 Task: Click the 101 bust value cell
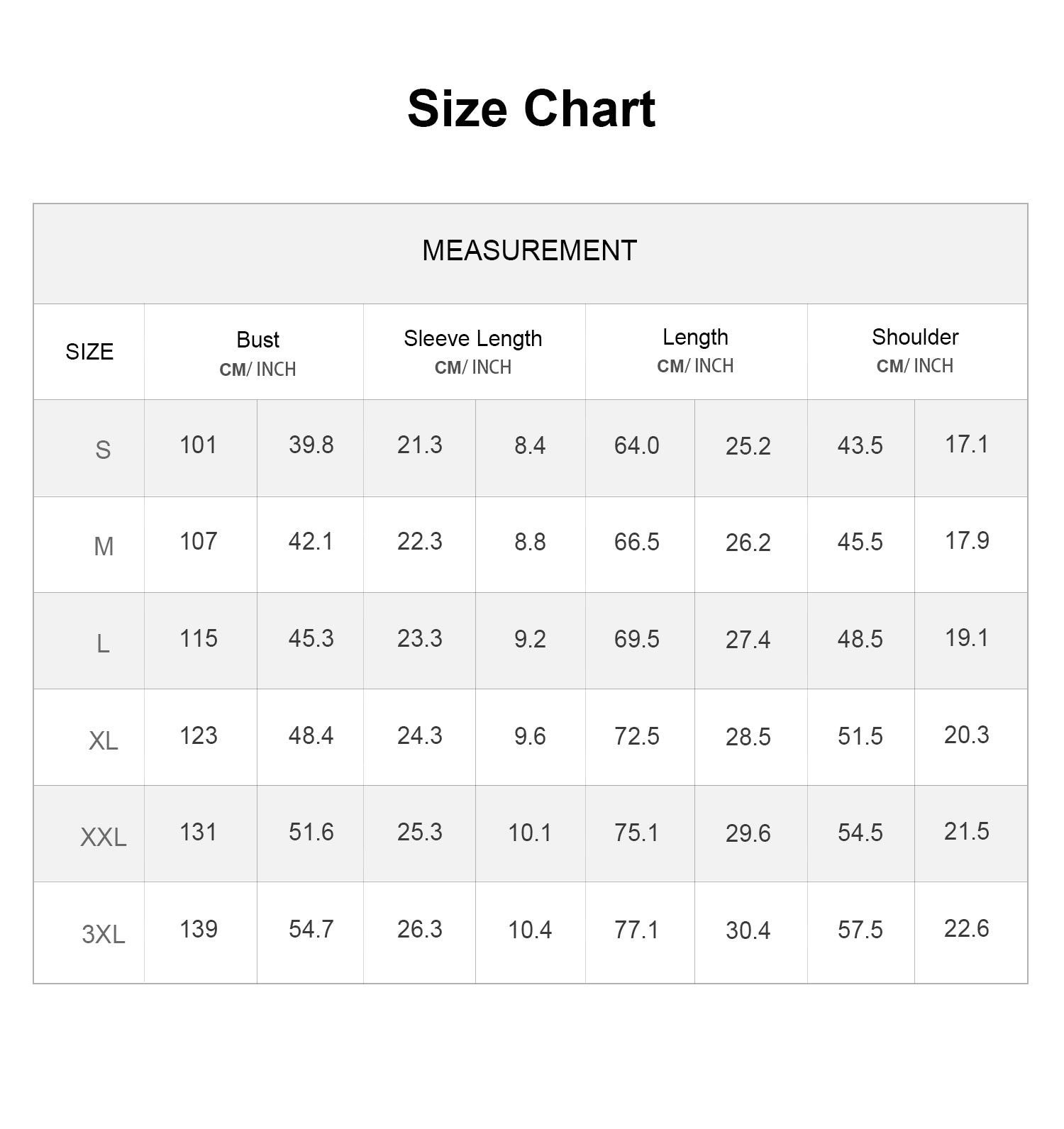pos(201,448)
